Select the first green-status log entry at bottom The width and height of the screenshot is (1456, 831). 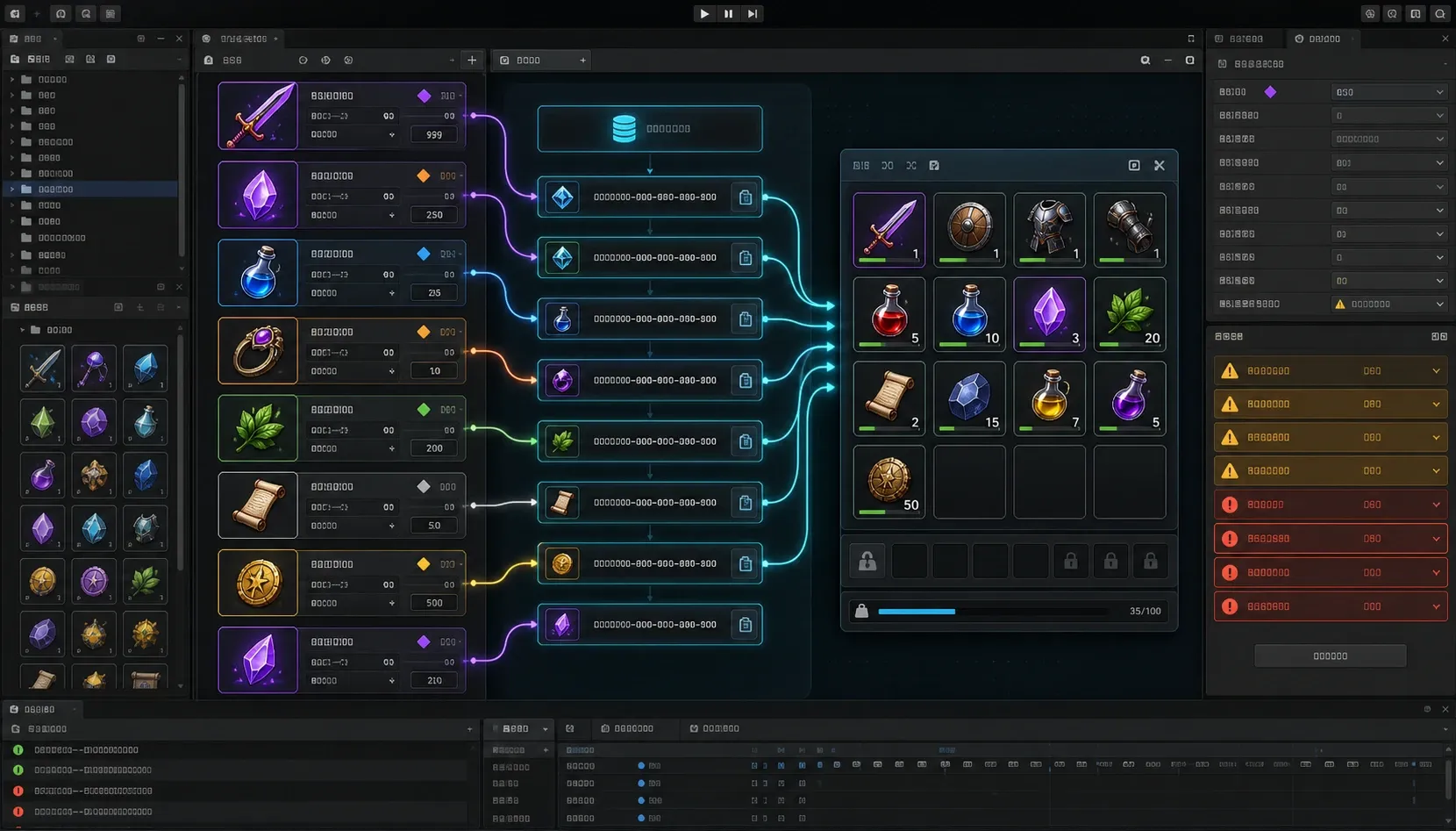coord(237,750)
